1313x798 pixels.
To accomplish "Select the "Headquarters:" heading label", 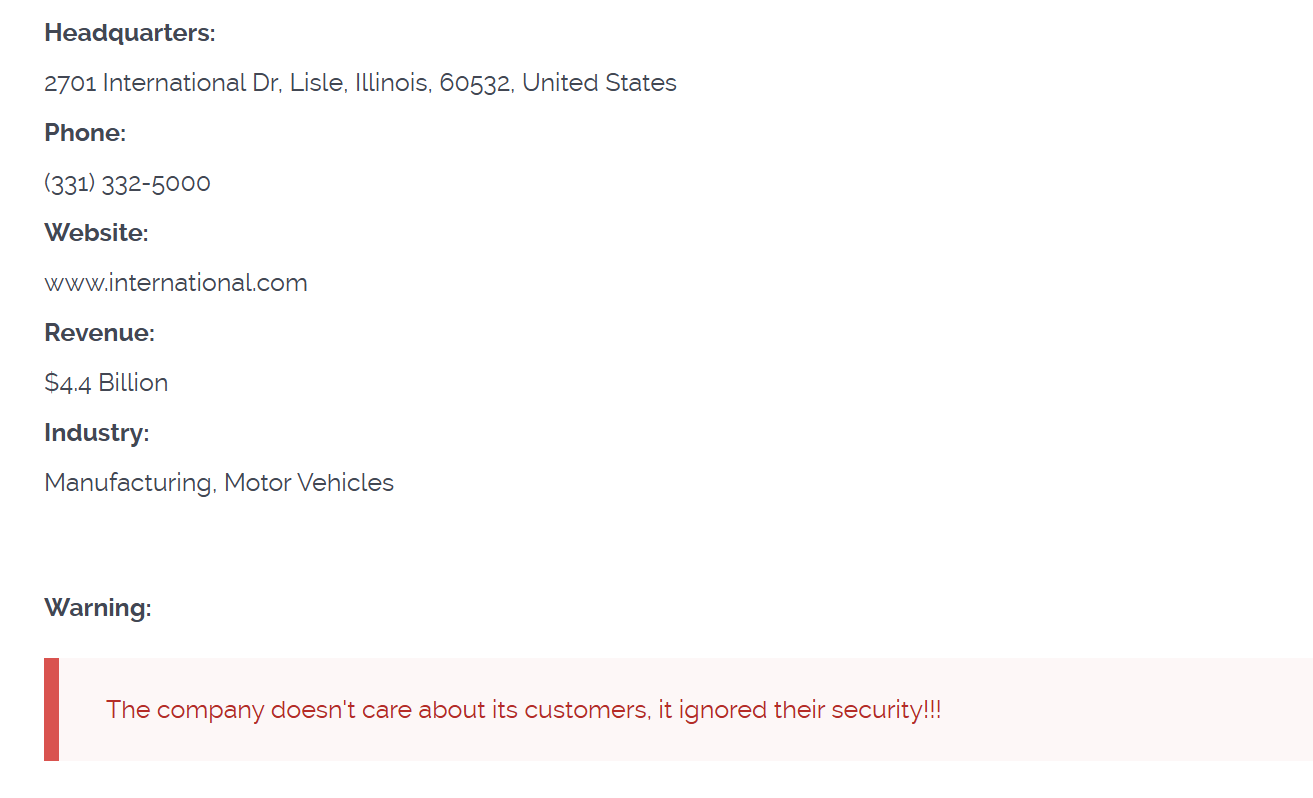I will 130,33.
